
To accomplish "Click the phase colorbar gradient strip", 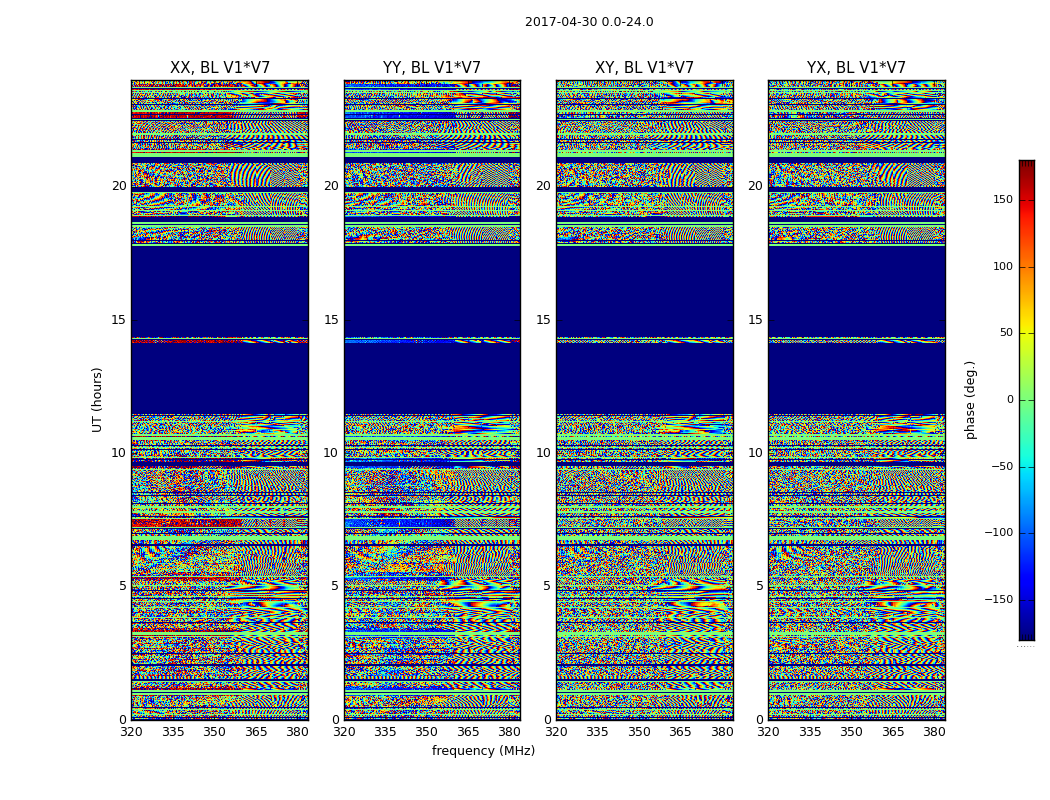I will (1027, 400).
